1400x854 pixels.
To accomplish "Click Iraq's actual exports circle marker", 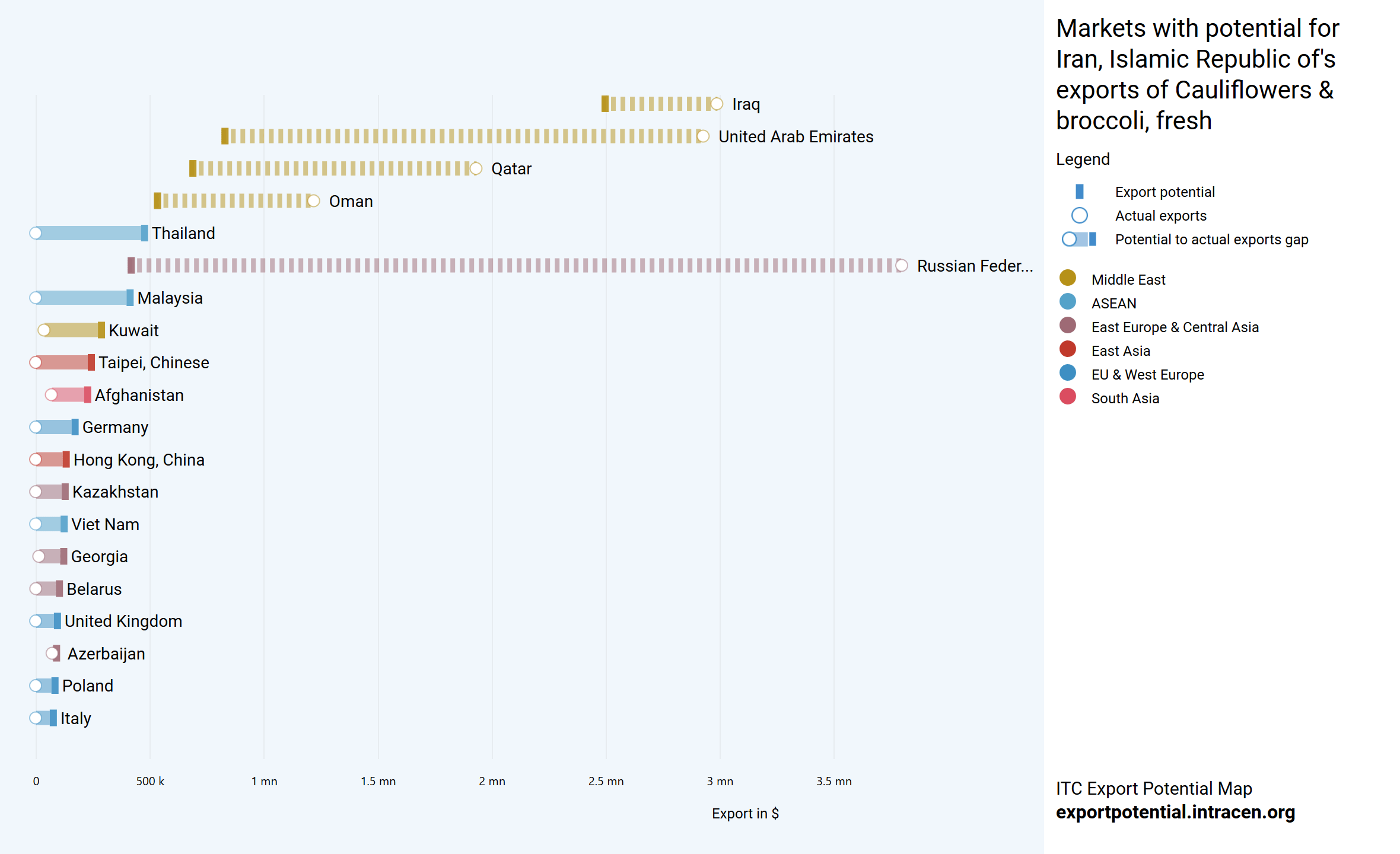I will point(717,104).
